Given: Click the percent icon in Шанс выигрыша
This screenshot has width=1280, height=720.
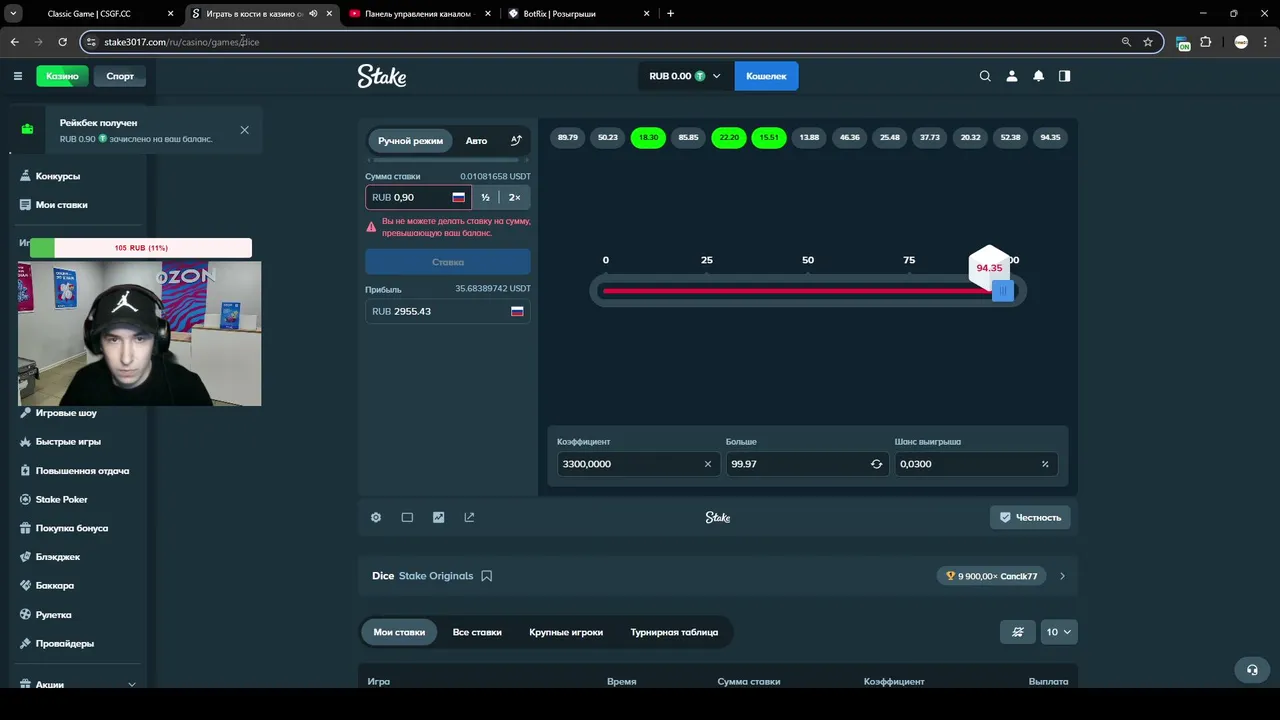Looking at the screenshot, I should [x=1045, y=464].
